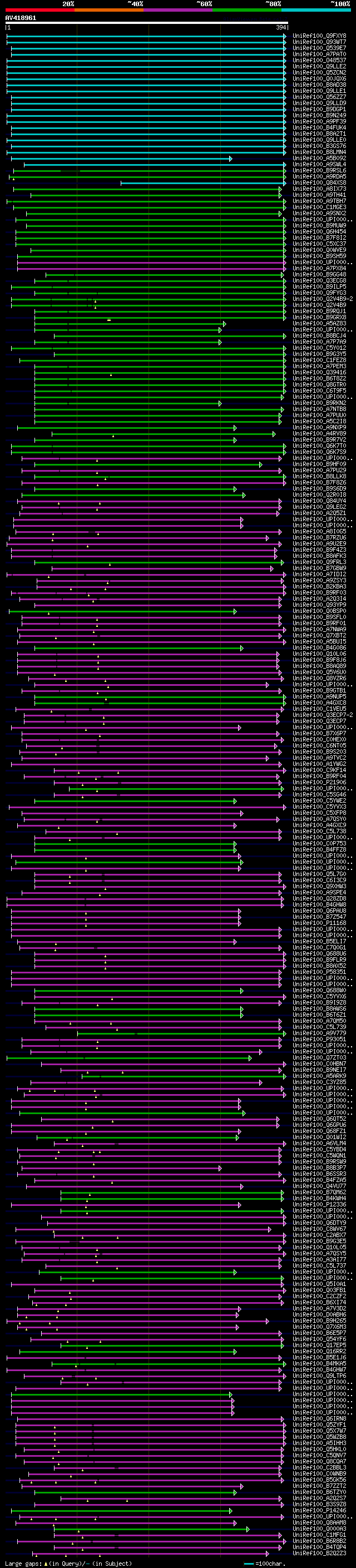356x1568 pixels.
Task: Click the UniRef100_B9DGP1 hit label
Action: [319, 109]
